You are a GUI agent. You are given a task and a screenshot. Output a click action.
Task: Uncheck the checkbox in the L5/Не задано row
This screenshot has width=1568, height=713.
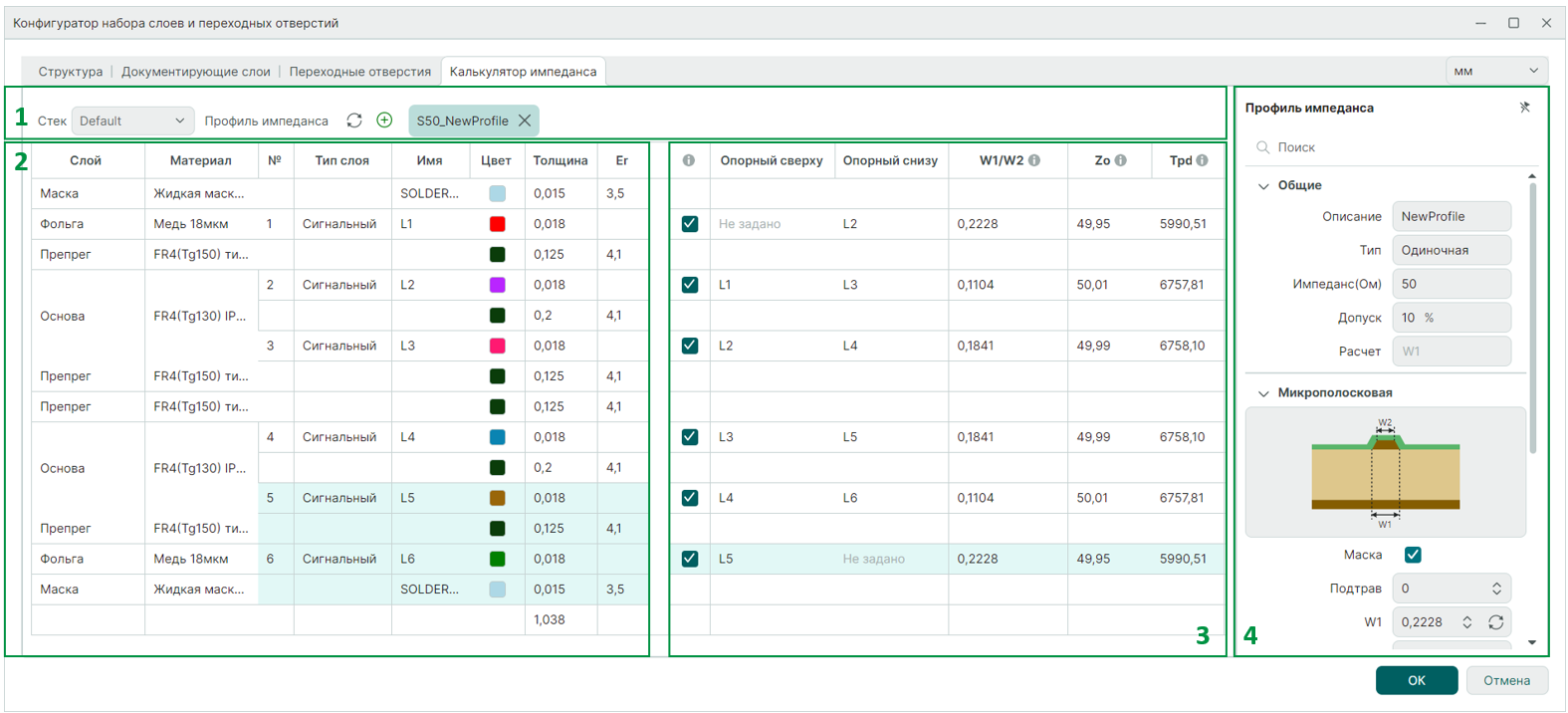point(689,559)
